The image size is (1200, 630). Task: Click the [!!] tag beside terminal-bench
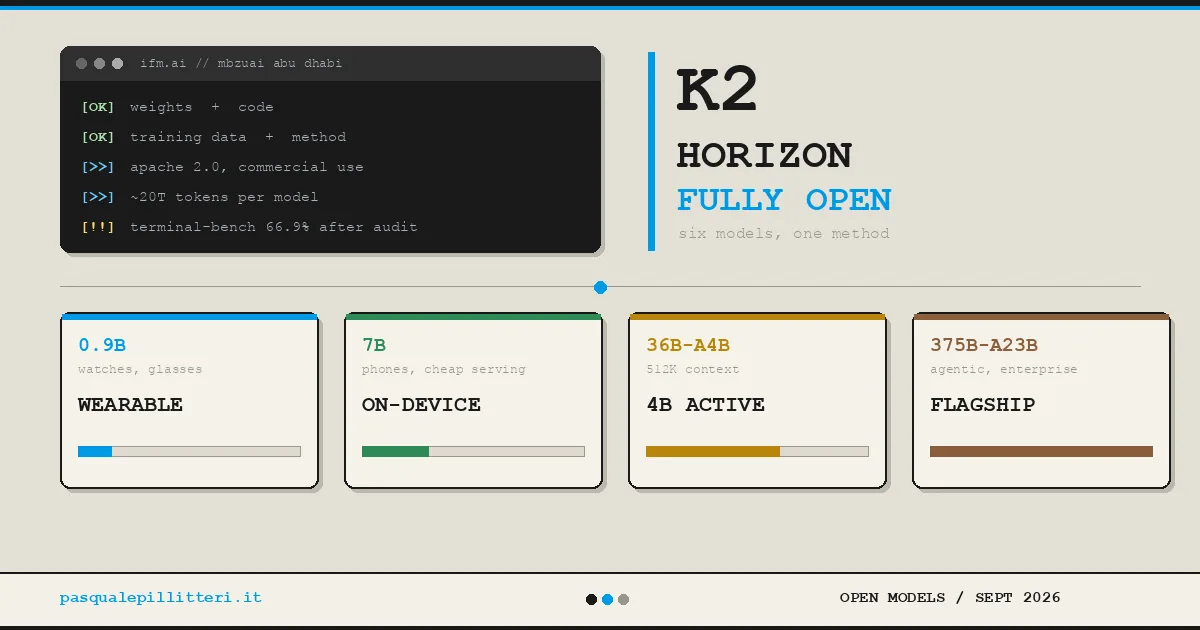(x=98, y=227)
